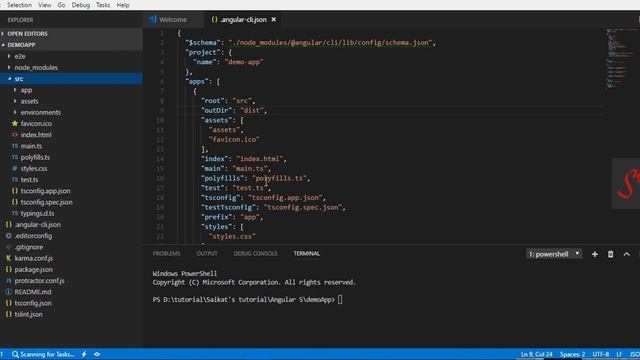Screen dimensions: 640x360
Task: Select the .angular-cli.json editor tab
Action: click(243, 20)
